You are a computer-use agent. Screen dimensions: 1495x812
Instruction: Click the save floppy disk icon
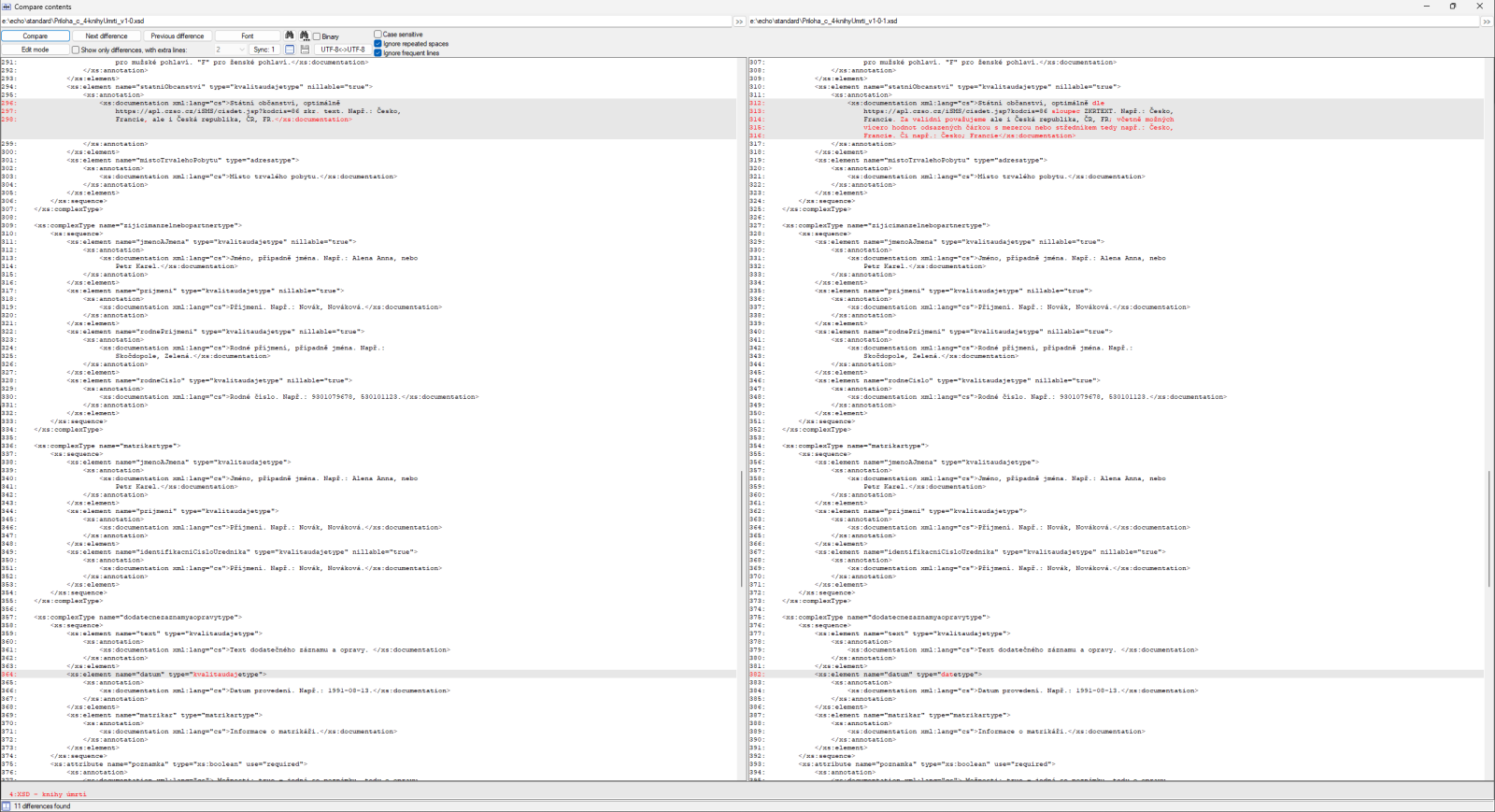coord(305,50)
